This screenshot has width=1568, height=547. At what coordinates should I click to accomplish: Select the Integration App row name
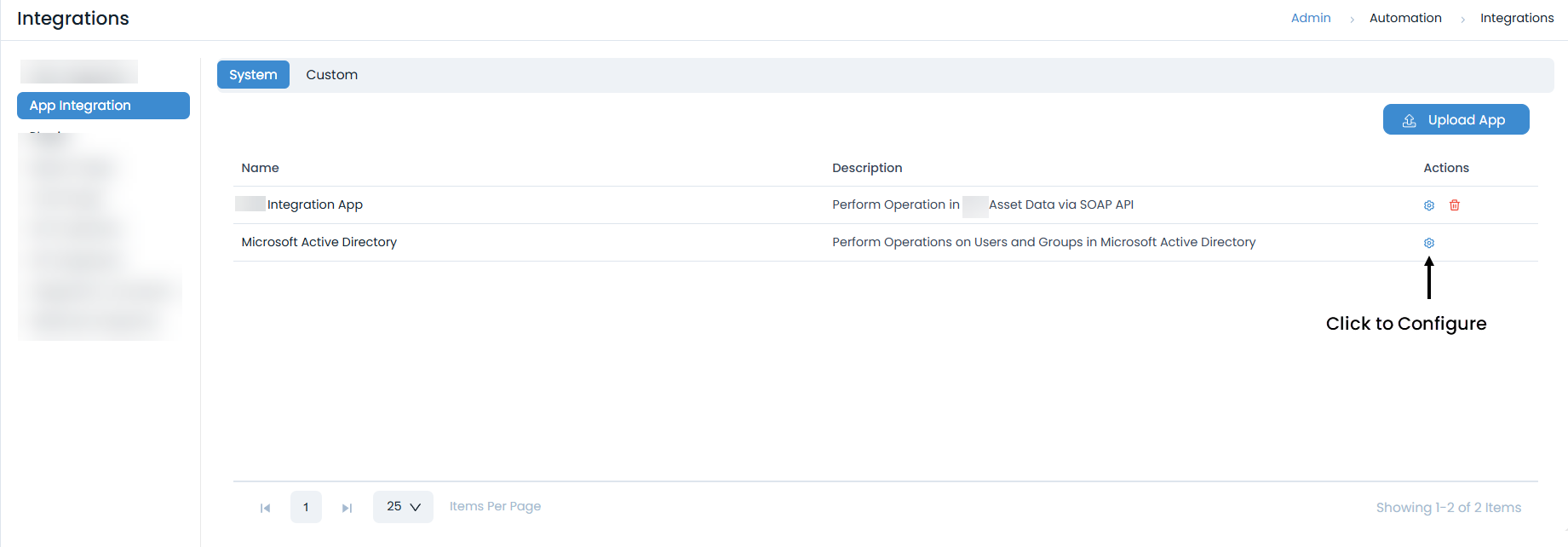click(x=314, y=204)
